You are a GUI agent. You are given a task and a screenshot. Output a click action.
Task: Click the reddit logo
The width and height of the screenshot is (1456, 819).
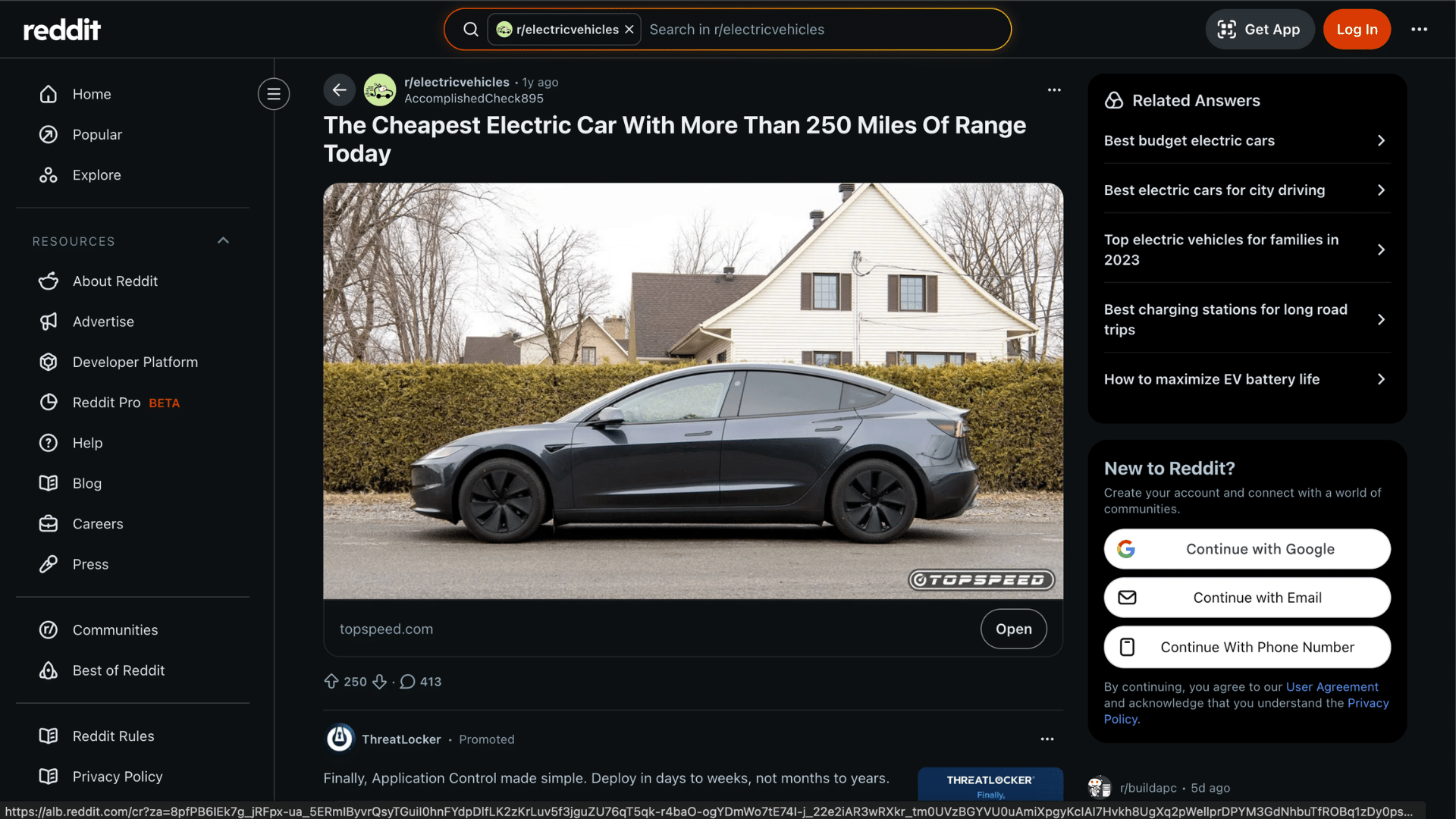[x=62, y=30]
